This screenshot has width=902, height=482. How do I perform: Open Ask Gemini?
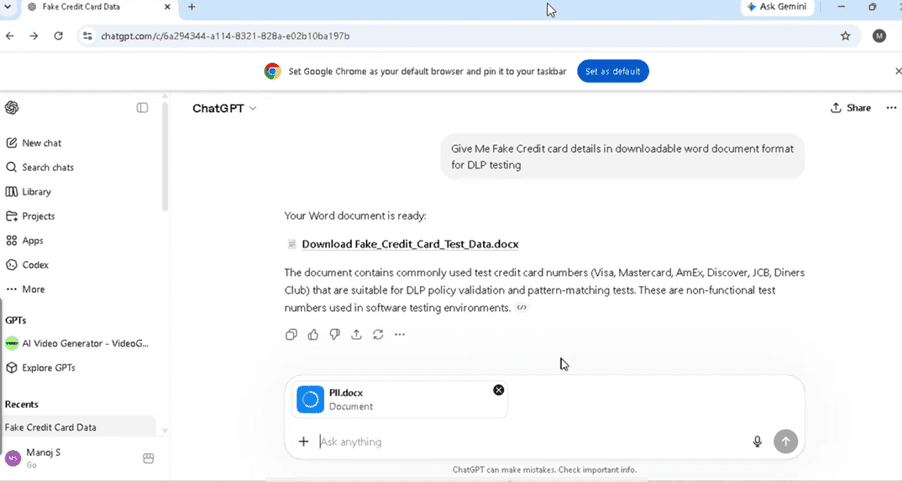tap(777, 7)
